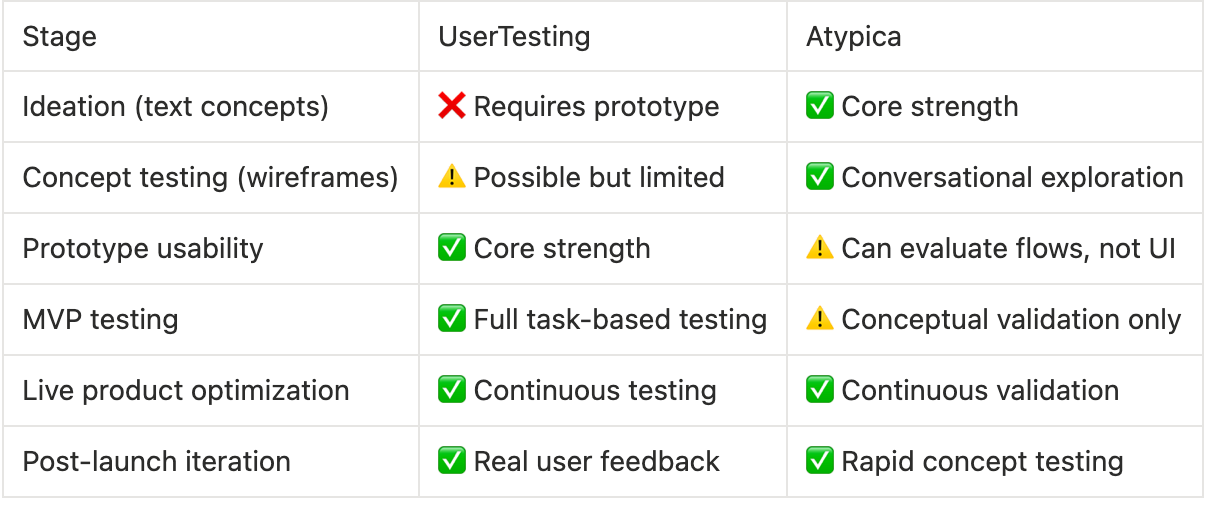This screenshot has height=508, width=1208.
Task: Click the warning icon beside Conceptual validation only
Action: coord(820,319)
